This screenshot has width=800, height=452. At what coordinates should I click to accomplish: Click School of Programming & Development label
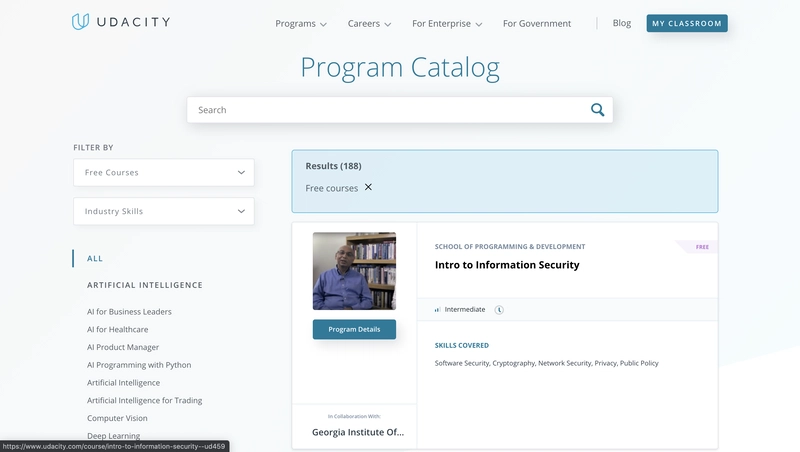(510, 246)
